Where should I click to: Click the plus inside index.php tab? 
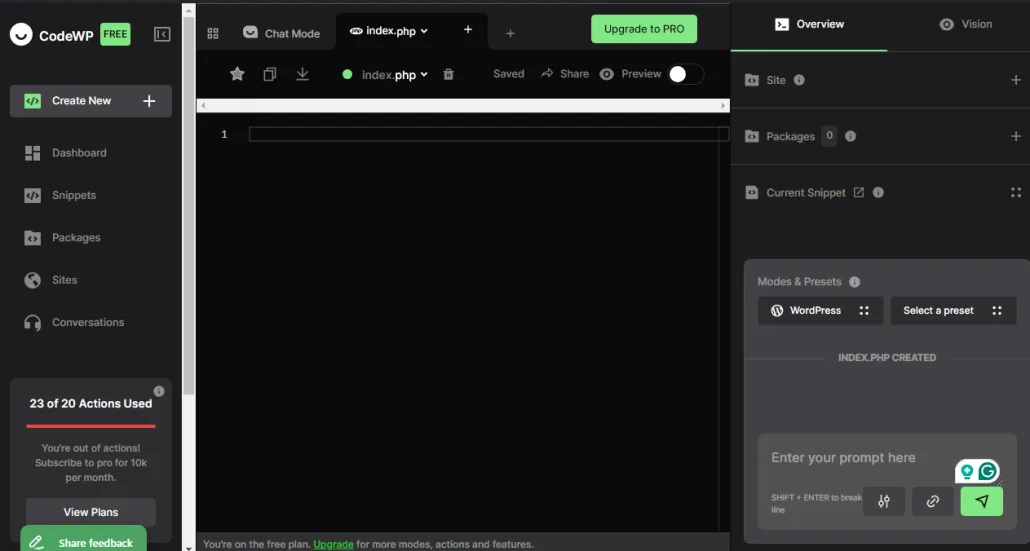[x=468, y=30]
